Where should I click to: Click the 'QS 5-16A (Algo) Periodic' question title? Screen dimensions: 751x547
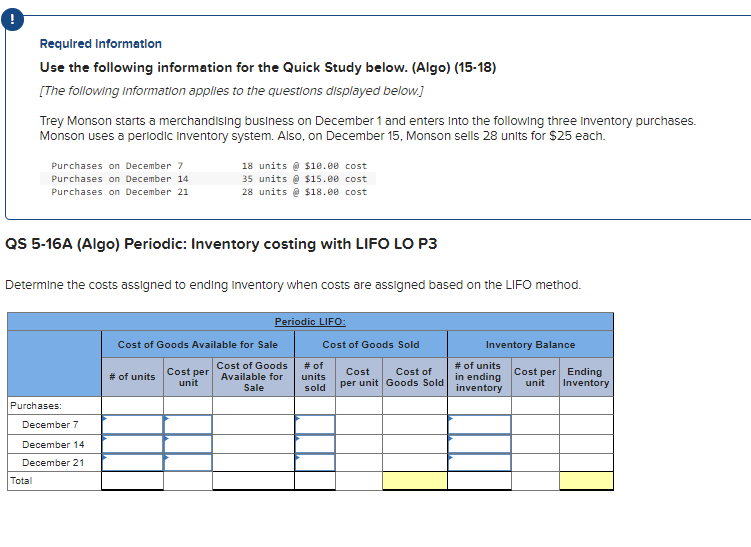pyautogui.click(x=221, y=244)
